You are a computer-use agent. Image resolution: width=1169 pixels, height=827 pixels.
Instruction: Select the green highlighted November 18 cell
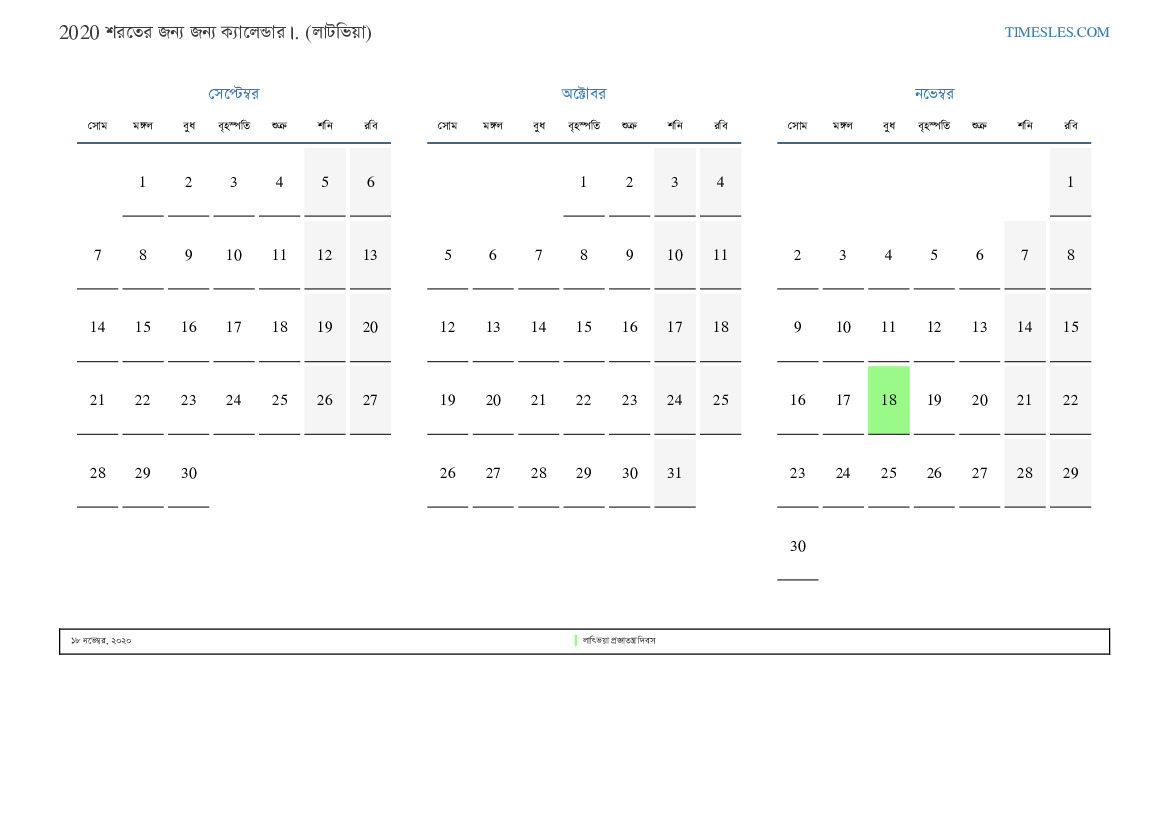click(x=888, y=400)
